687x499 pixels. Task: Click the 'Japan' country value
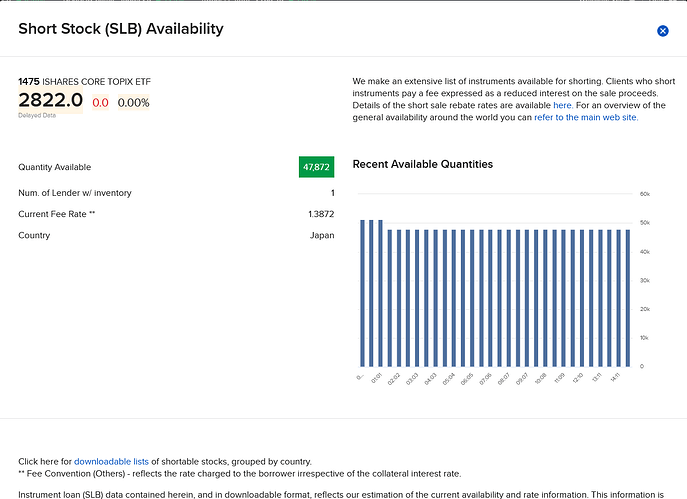(322, 235)
